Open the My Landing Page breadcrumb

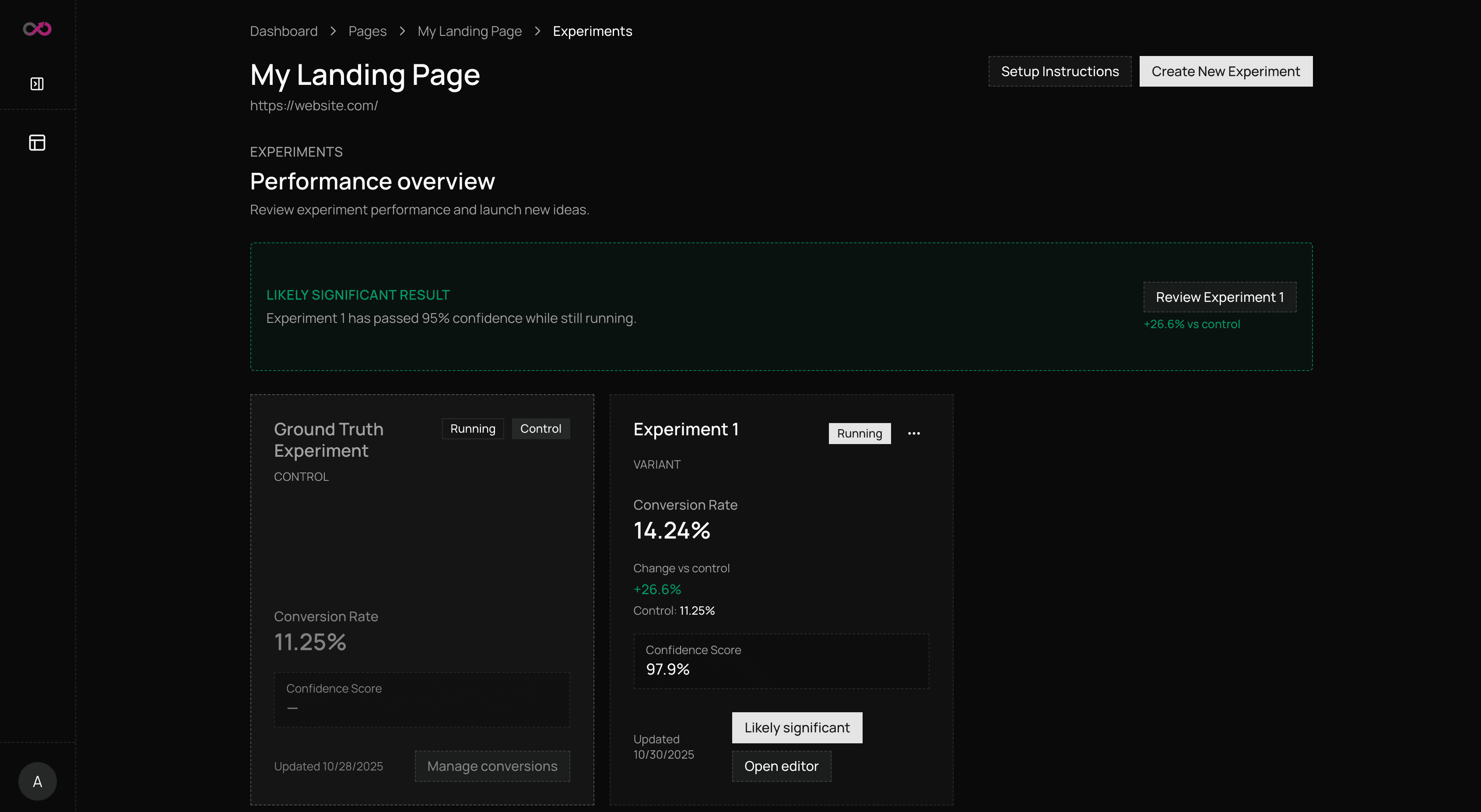469,31
